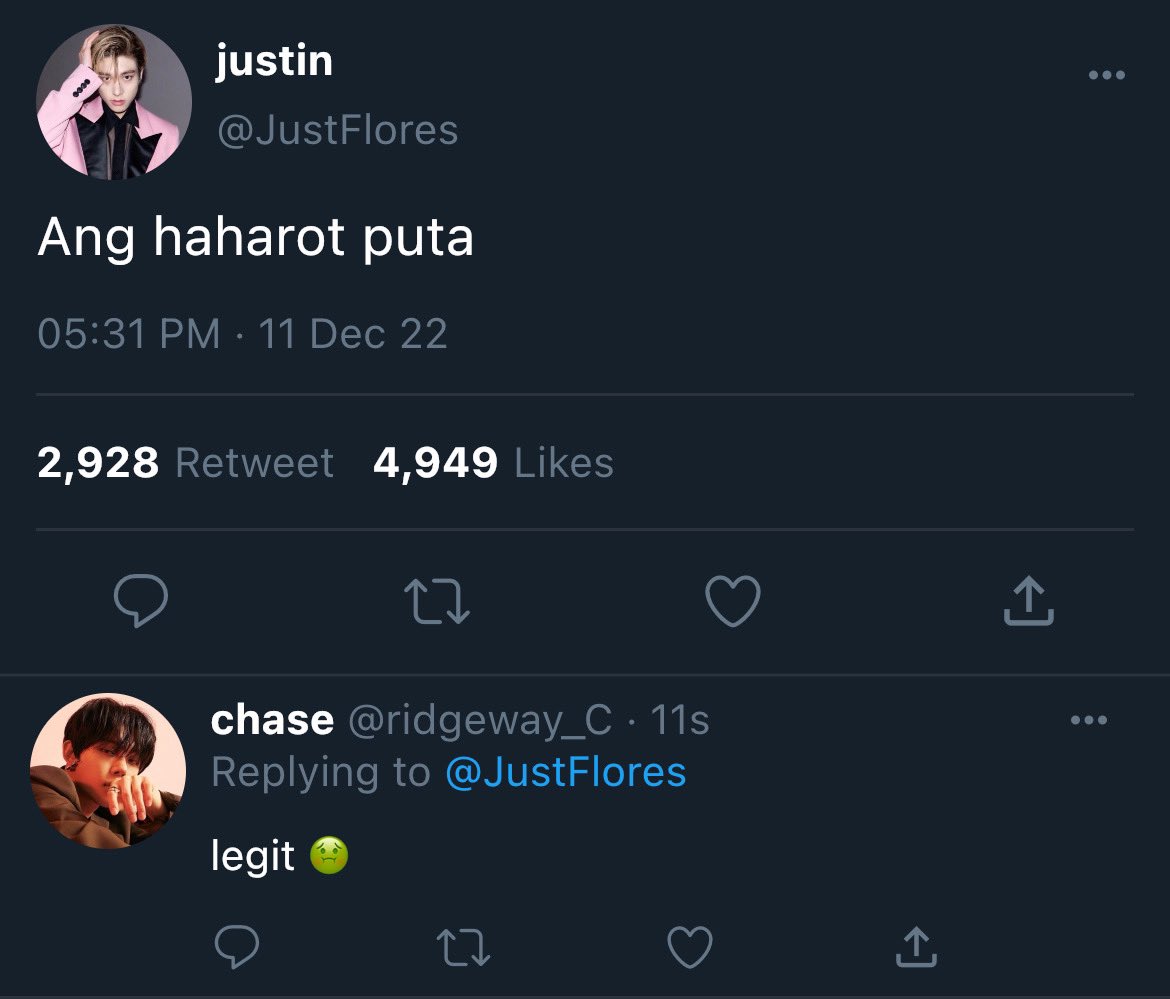
Task: Open more options on justin's tweet
Action: click(x=1107, y=75)
